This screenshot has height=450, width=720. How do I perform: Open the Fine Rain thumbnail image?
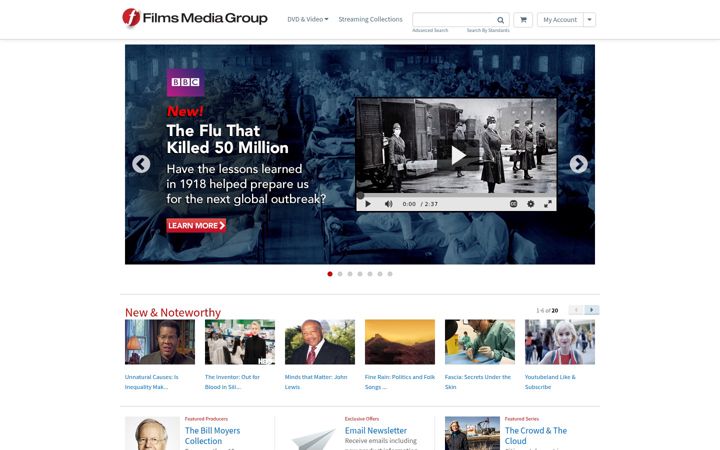point(399,342)
